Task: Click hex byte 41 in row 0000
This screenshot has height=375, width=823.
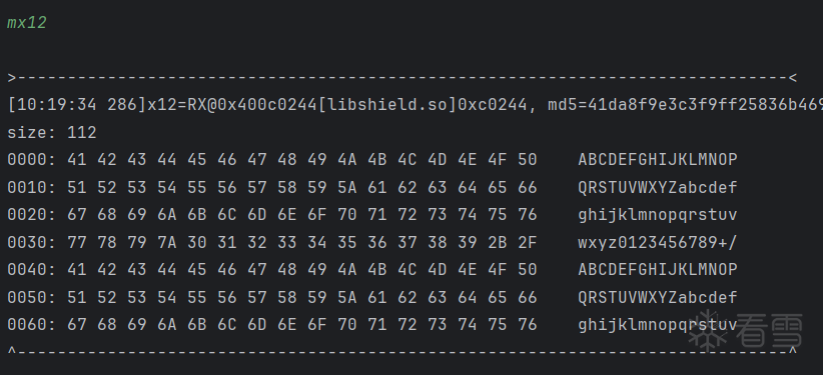Action: click(77, 160)
